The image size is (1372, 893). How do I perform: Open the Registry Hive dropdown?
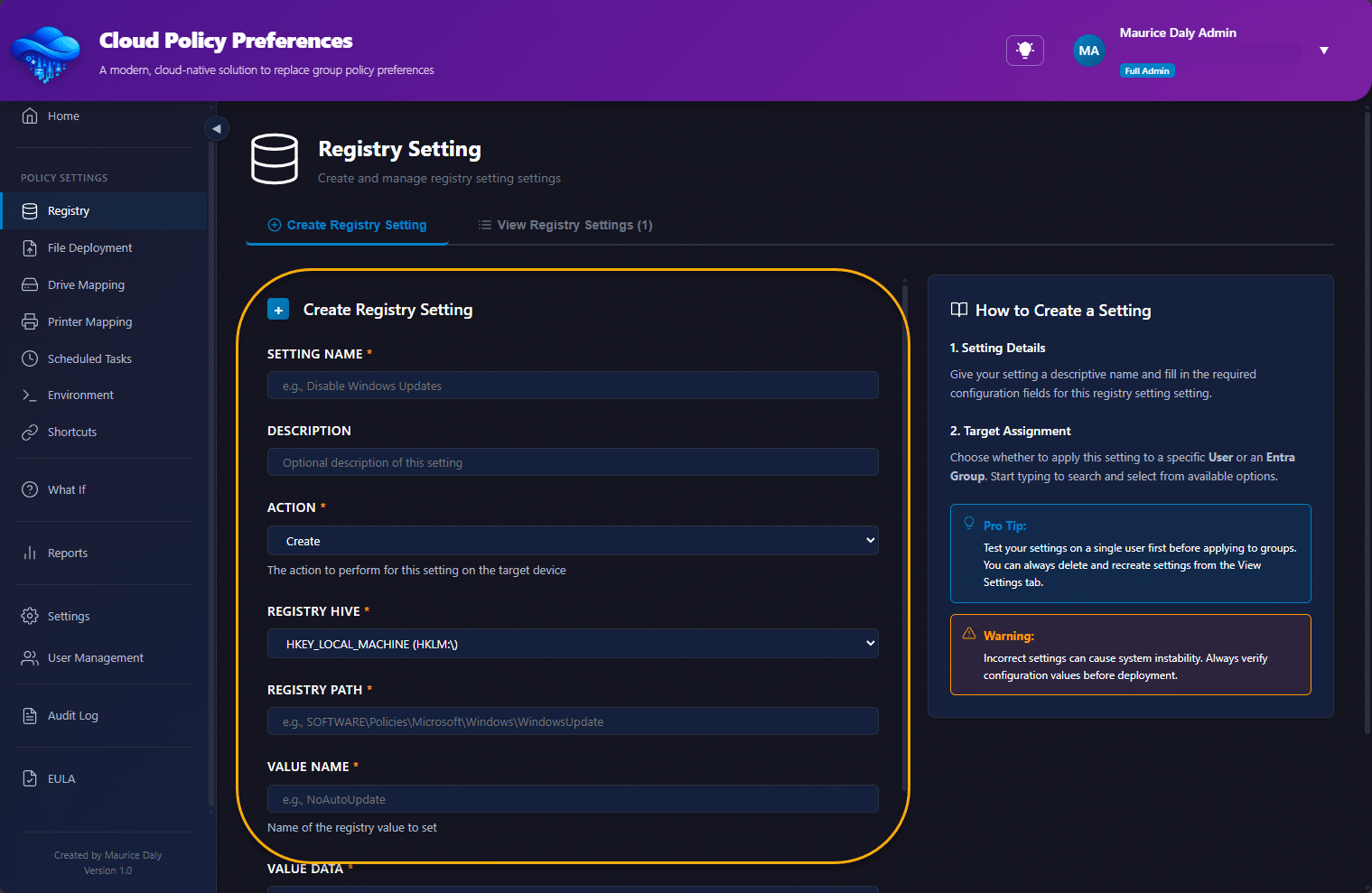(573, 644)
